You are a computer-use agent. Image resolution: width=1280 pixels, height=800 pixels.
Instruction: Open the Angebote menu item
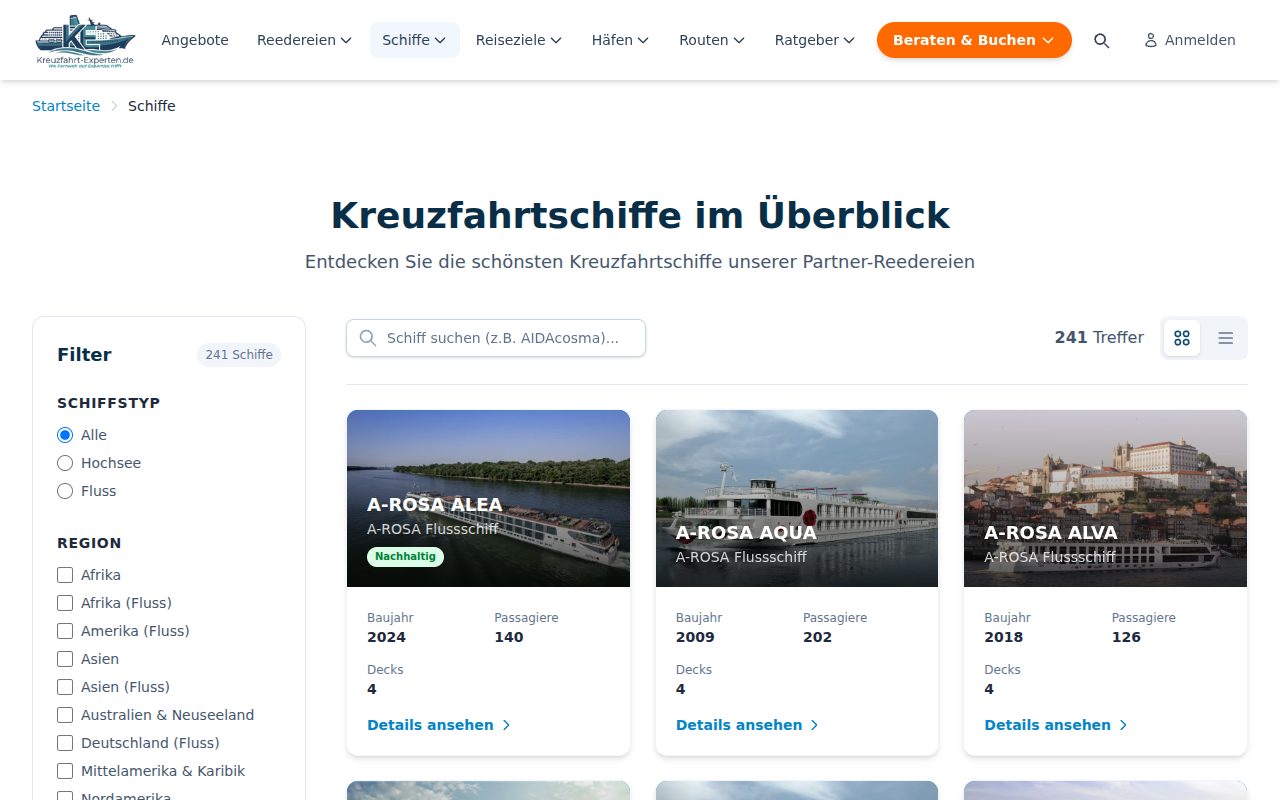[x=195, y=40]
